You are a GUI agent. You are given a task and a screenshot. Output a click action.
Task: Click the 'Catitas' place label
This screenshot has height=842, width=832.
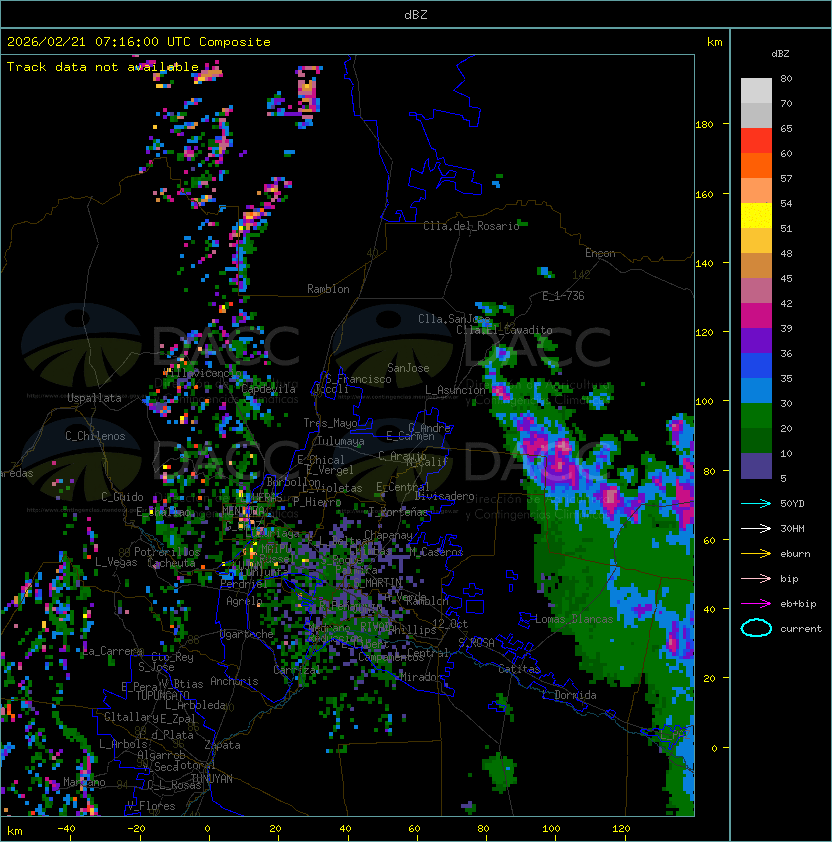tap(519, 669)
